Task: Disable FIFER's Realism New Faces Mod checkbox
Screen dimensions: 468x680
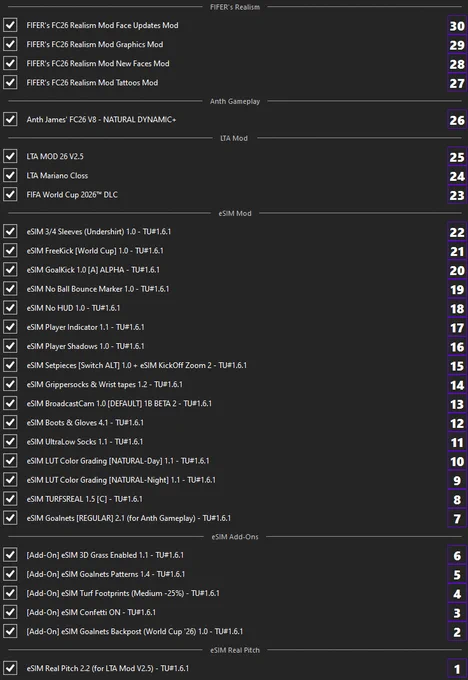Action: (10, 63)
